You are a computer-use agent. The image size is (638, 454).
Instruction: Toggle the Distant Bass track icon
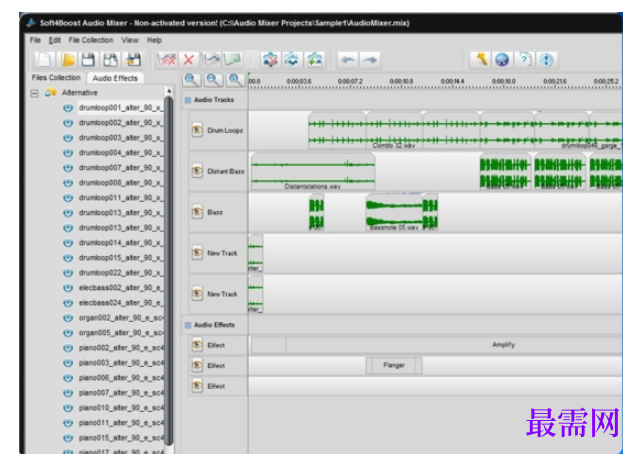197,171
